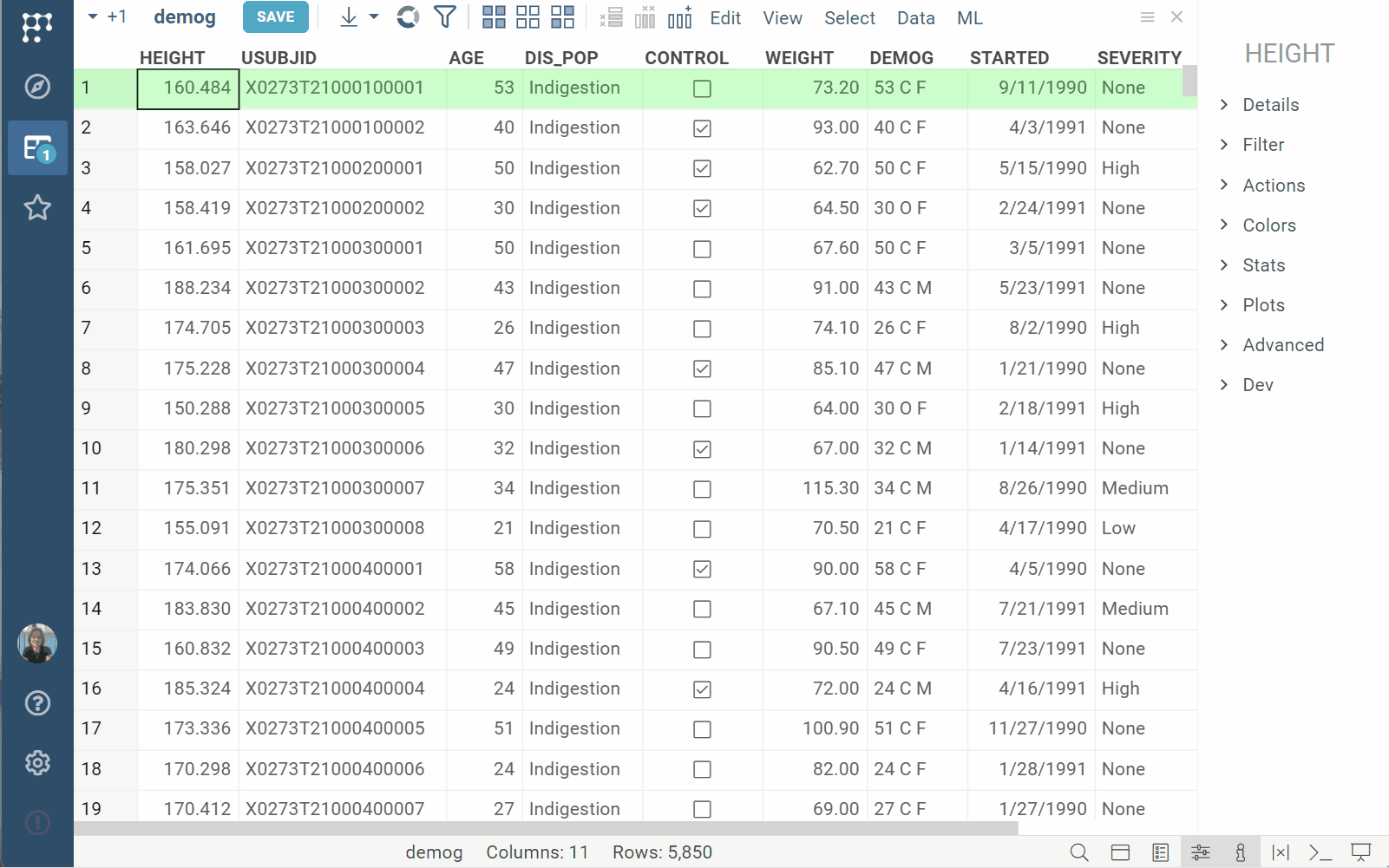Expand the Plots section
Screen dimensions: 1389x868
click(x=1263, y=305)
